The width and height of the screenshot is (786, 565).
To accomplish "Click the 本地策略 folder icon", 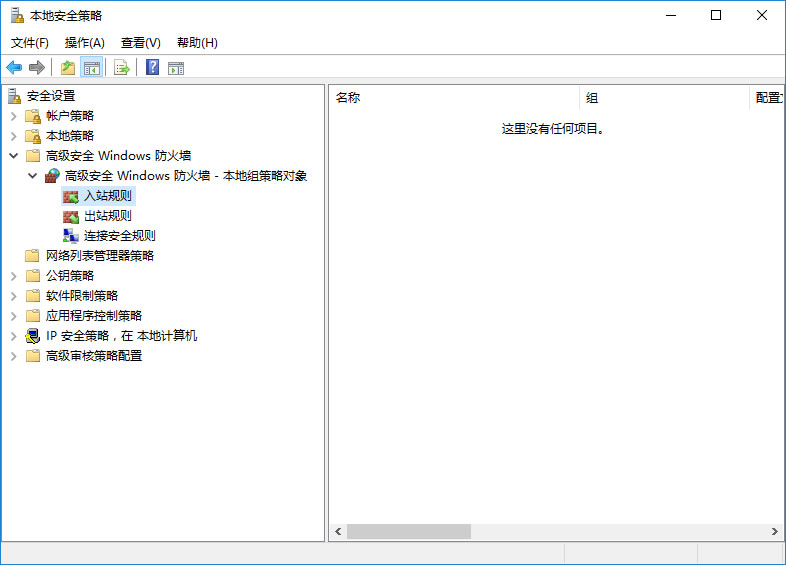I will [x=33, y=136].
